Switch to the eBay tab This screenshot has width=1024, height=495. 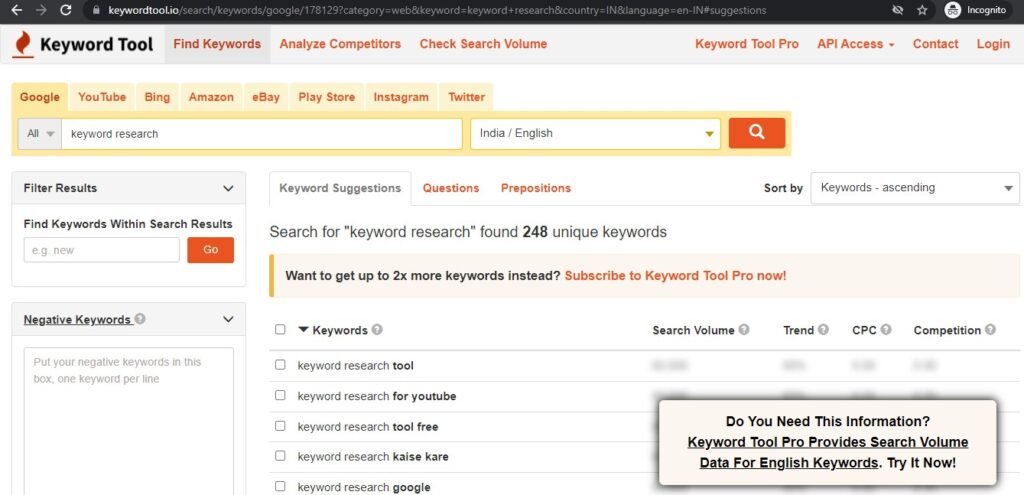[266, 97]
